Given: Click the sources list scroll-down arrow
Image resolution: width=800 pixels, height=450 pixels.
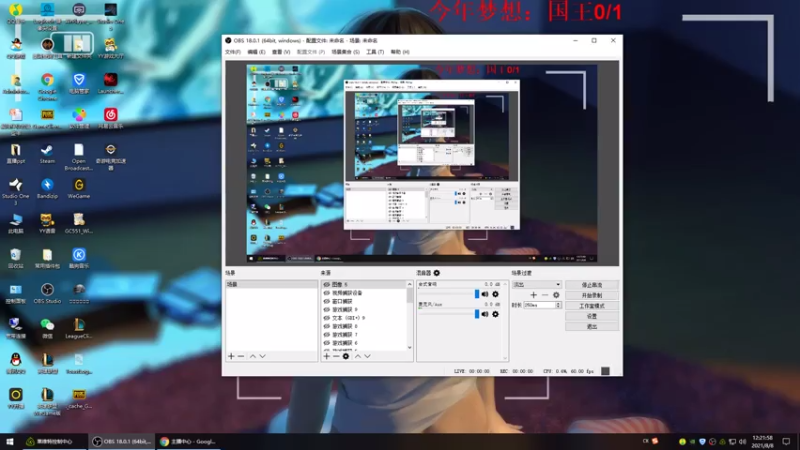Looking at the screenshot, I should (x=409, y=347).
